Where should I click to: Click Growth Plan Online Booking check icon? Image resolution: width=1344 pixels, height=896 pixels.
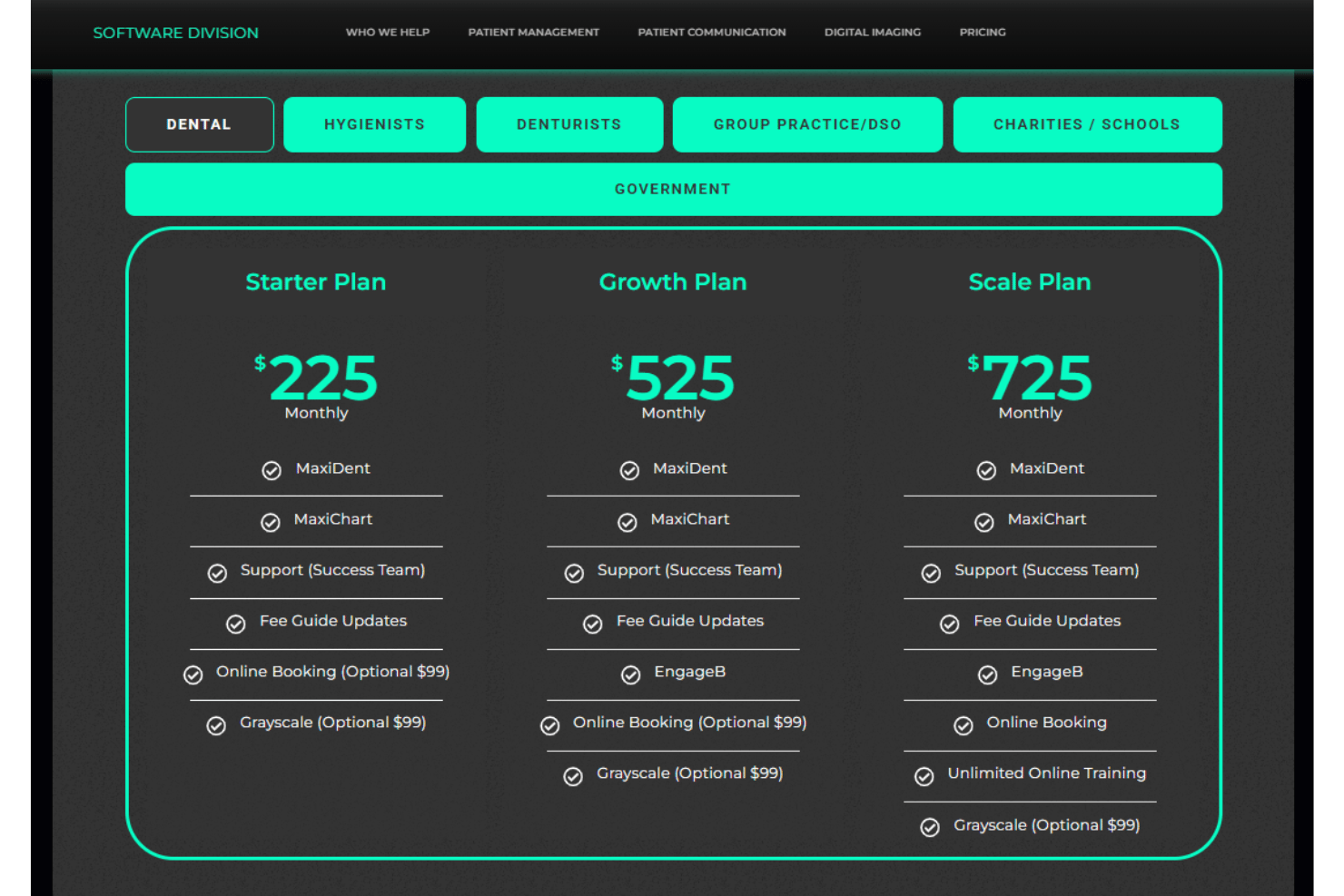point(550,725)
